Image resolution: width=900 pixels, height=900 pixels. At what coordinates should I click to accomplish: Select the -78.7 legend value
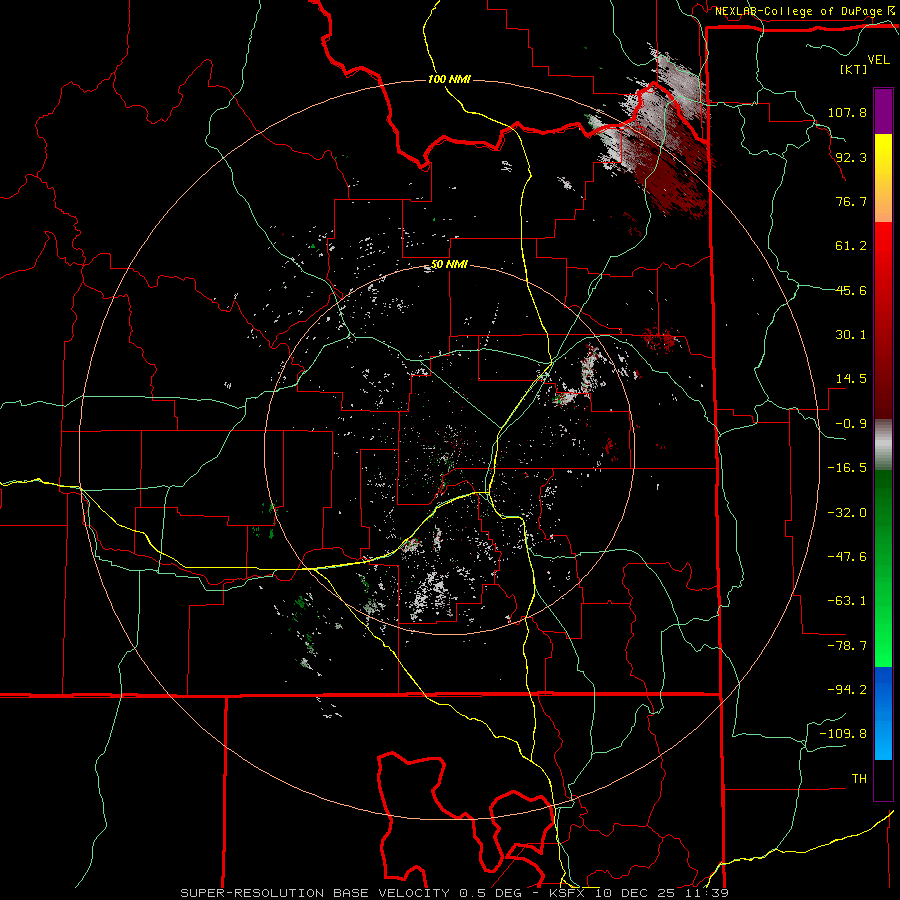[x=847, y=646]
